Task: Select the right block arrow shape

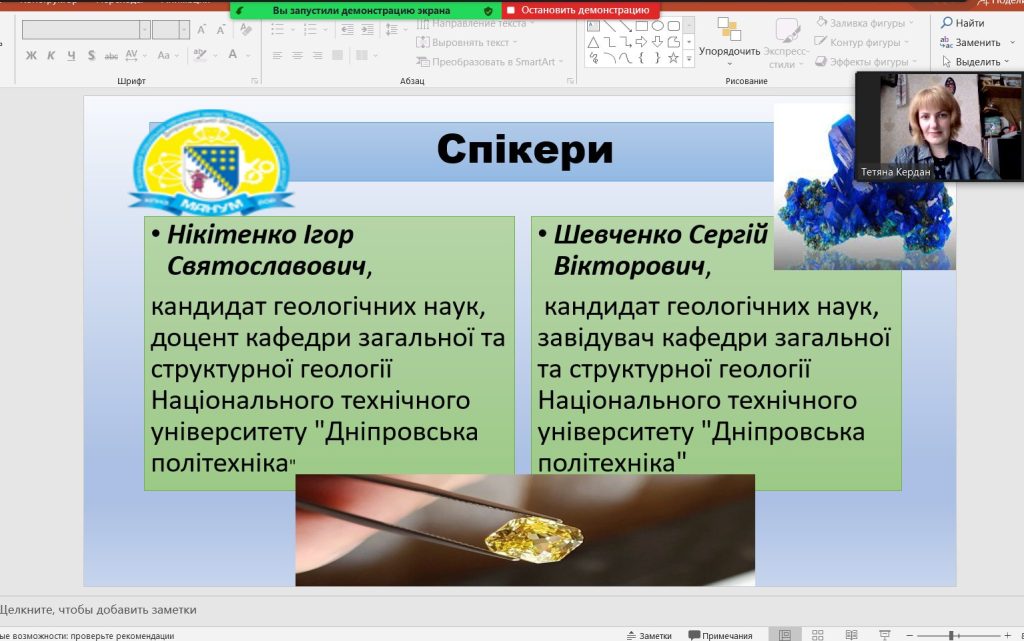Action: 641,42
